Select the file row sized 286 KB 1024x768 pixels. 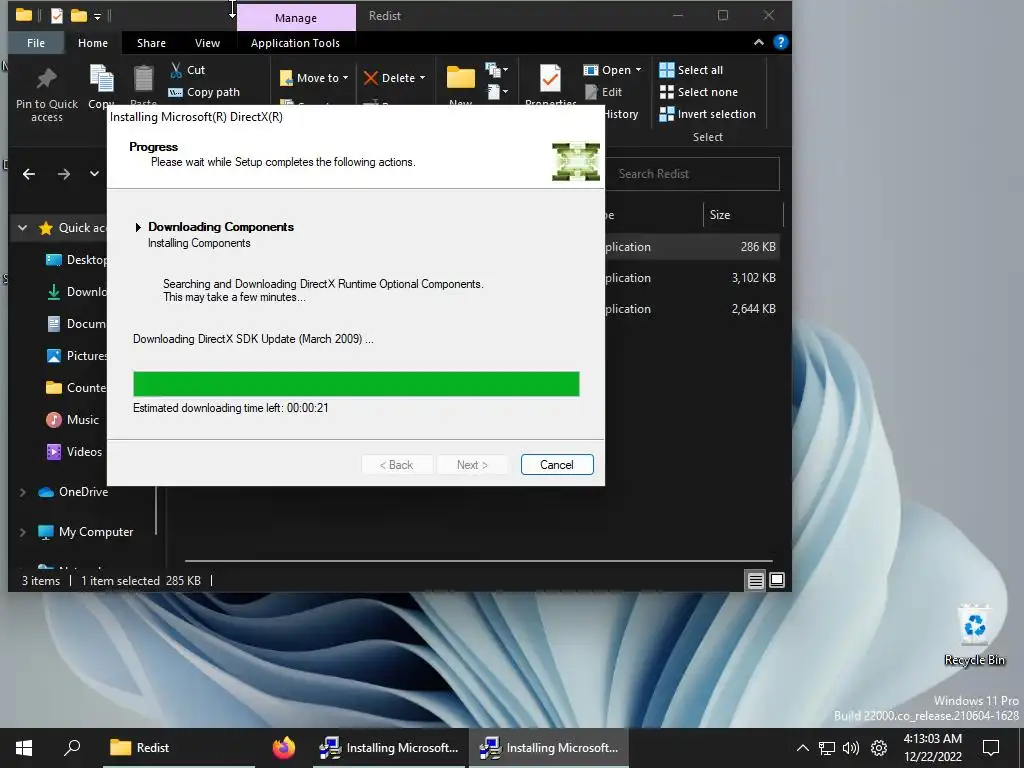point(692,247)
